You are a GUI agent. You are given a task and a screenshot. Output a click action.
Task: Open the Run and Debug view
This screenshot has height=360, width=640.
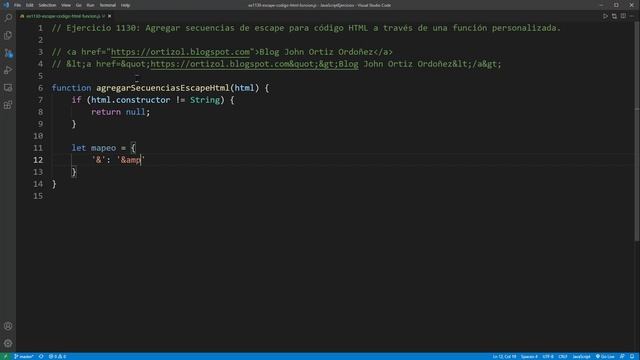8,70
